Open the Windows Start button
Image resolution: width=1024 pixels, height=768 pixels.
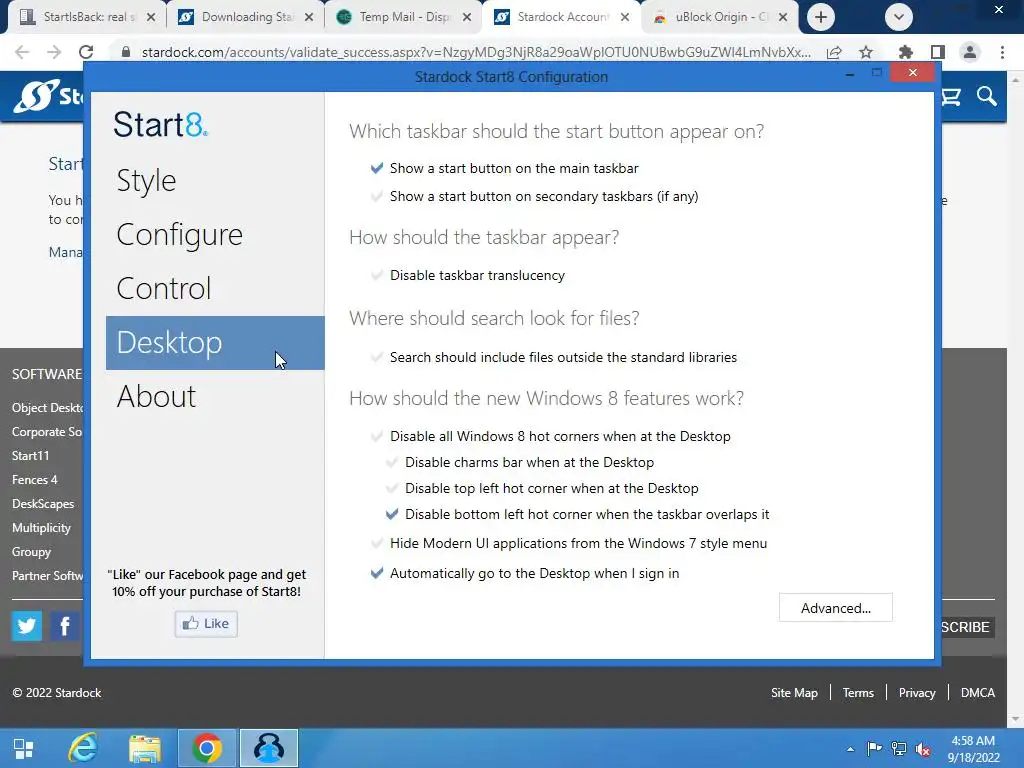click(24, 748)
